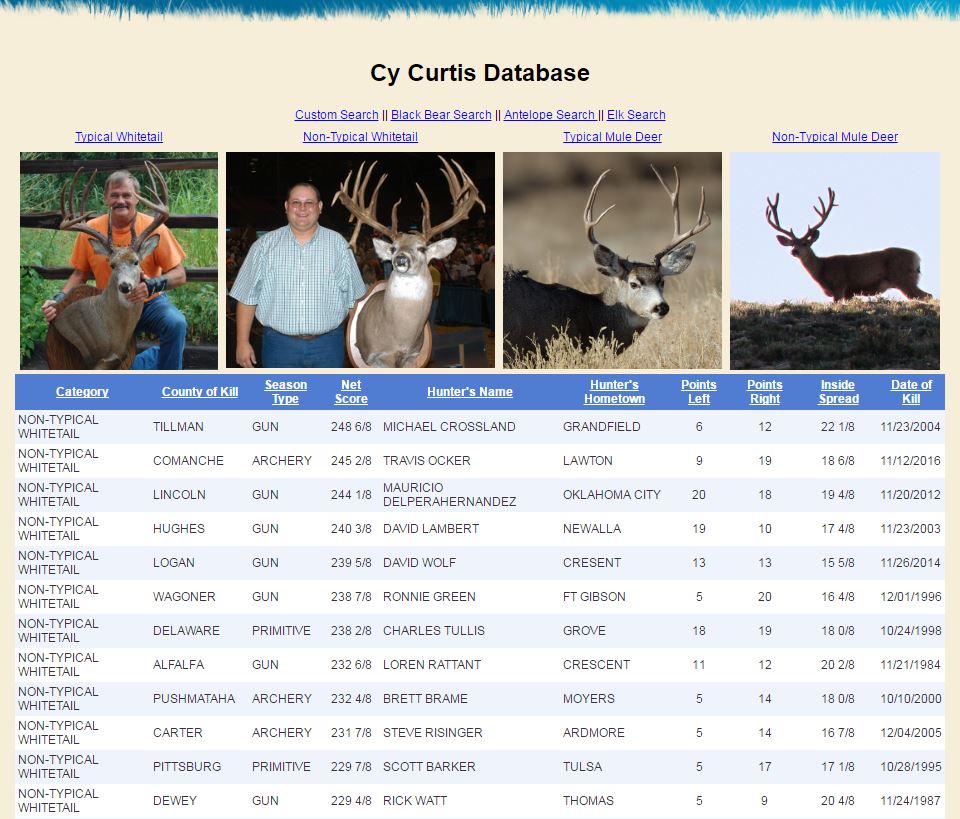
Task: Click the COMANCHE county cell
Action: click(x=188, y=460)
